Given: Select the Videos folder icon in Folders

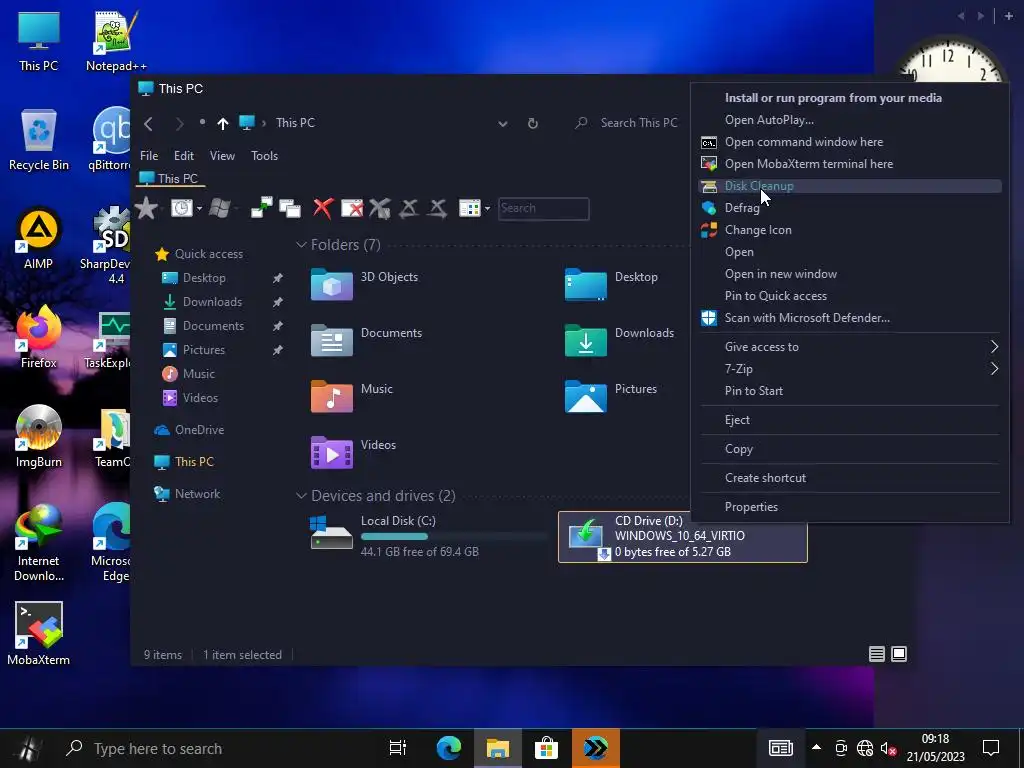Looking at the screenshot, I should (x=332, y=453).
